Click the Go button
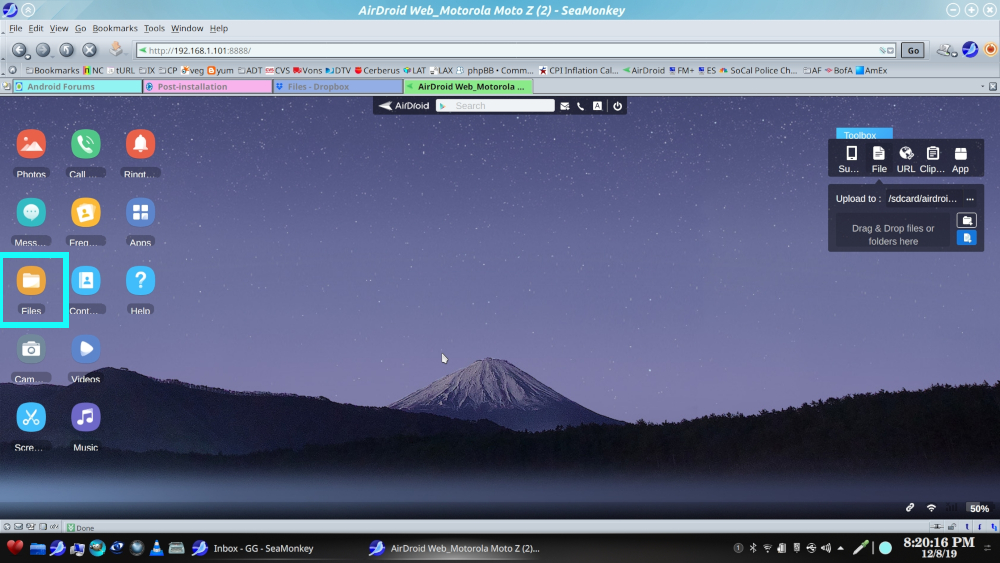Screen dimensions: 1000x563 (x=913, y=50)
